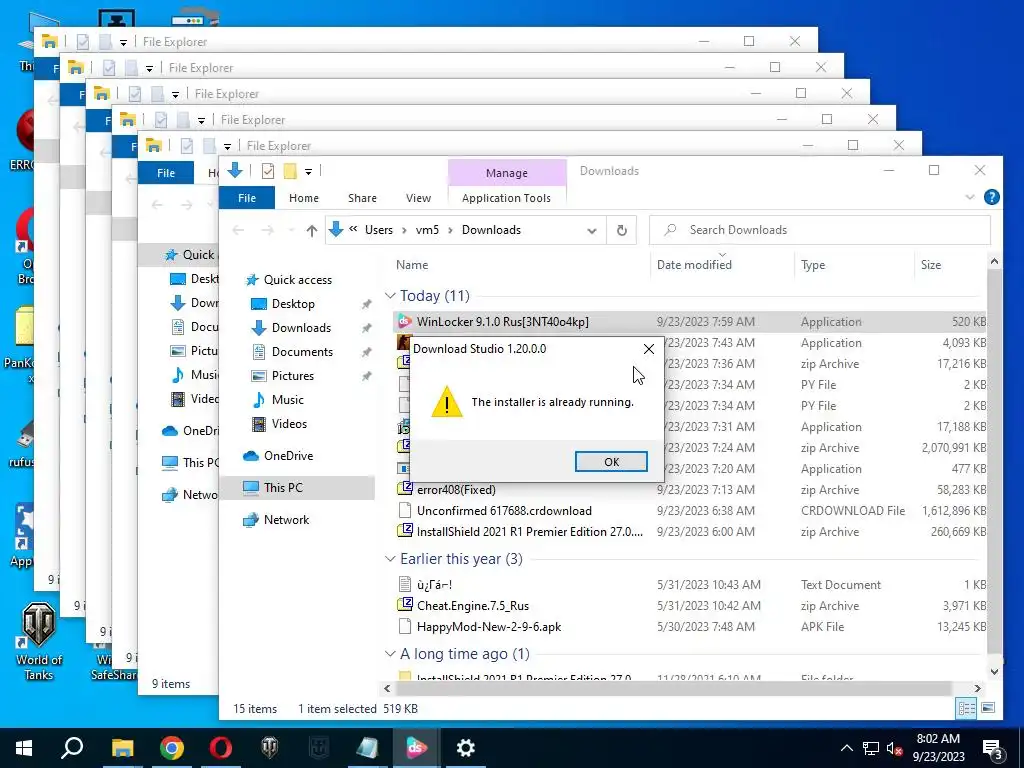Open the notification center icon
This screenshot has height=768, width=1024.
(x=993, y=748)
